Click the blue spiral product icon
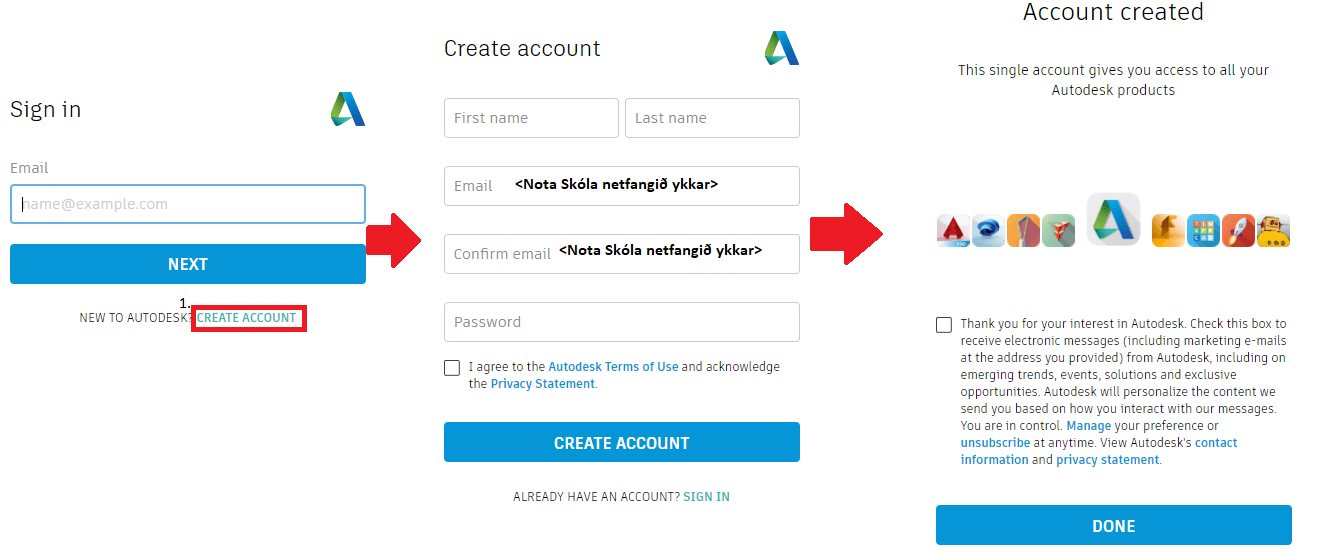 (x=988, y=231)
